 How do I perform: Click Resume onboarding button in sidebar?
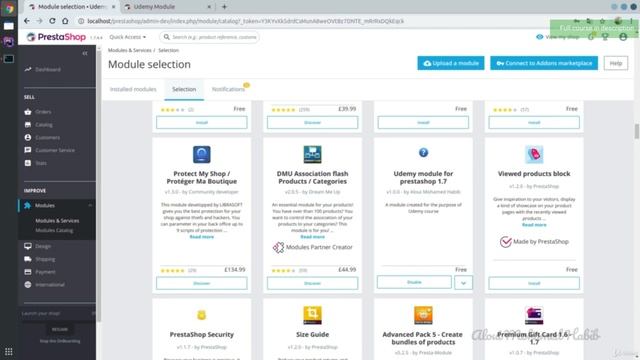(60, 329)
